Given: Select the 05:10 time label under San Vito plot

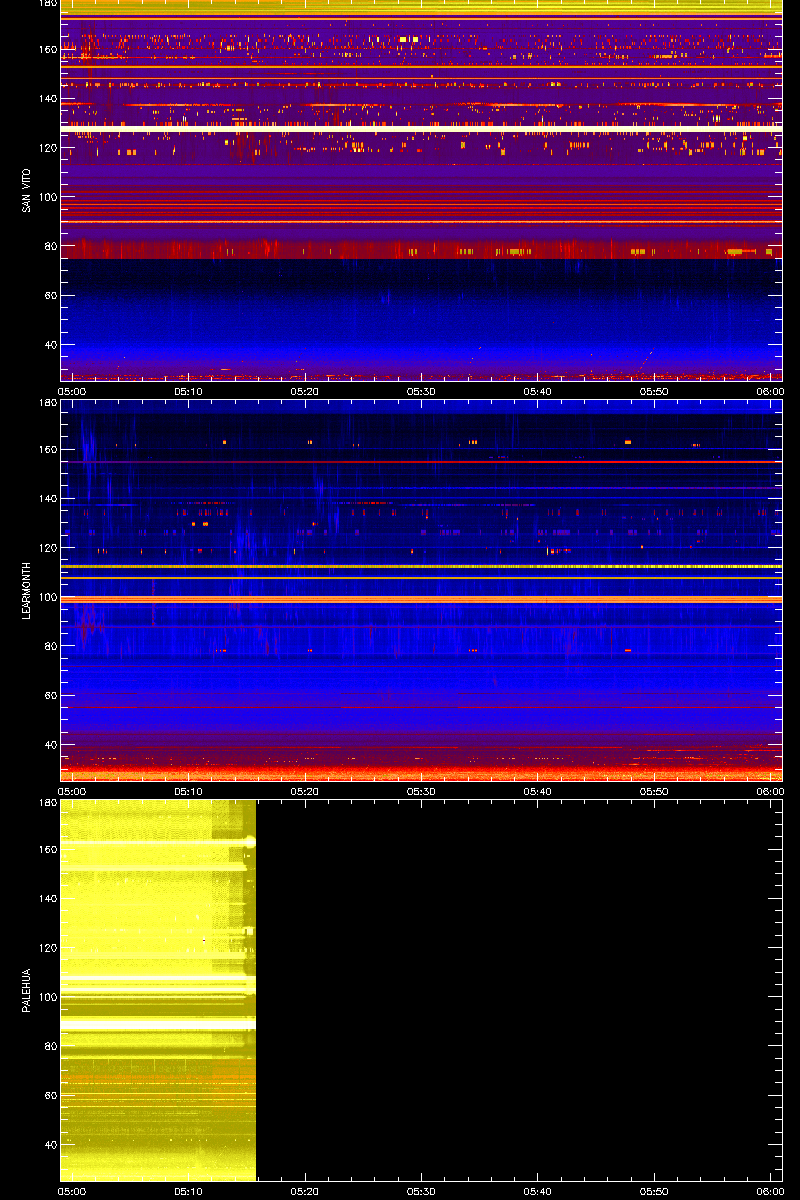Looking at the screenshot, I should pos(188,391).
